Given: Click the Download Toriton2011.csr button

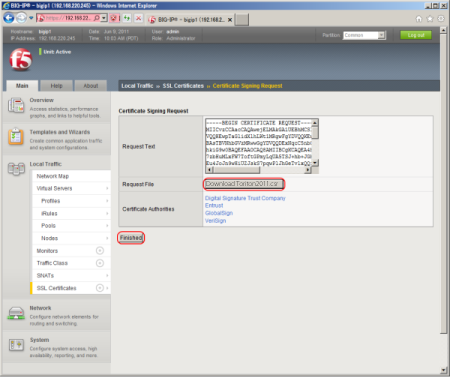Looking at the screenshot, I should [244, 184].
